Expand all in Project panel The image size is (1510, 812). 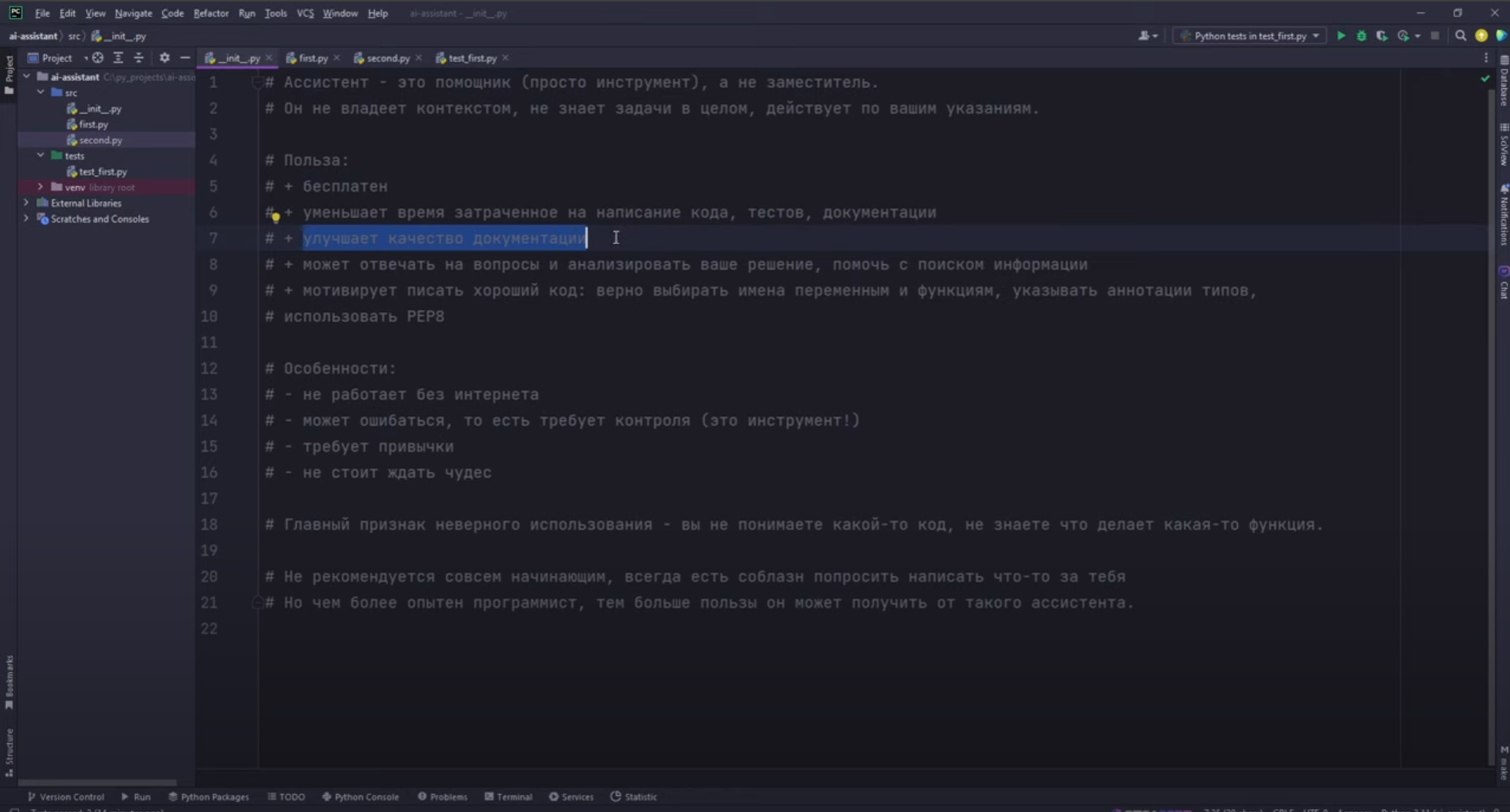118,58
